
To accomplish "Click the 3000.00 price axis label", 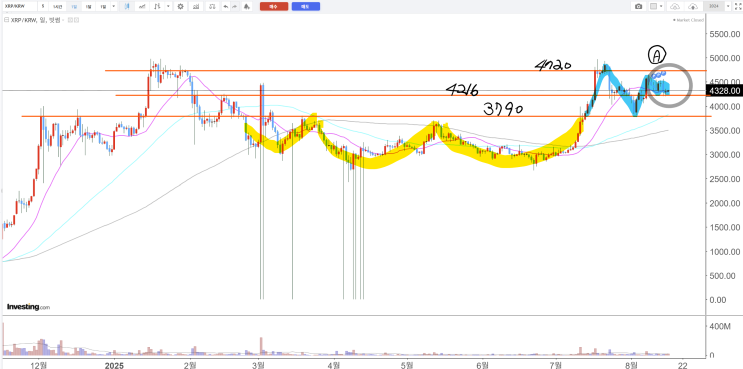I will tap(725, 155).
